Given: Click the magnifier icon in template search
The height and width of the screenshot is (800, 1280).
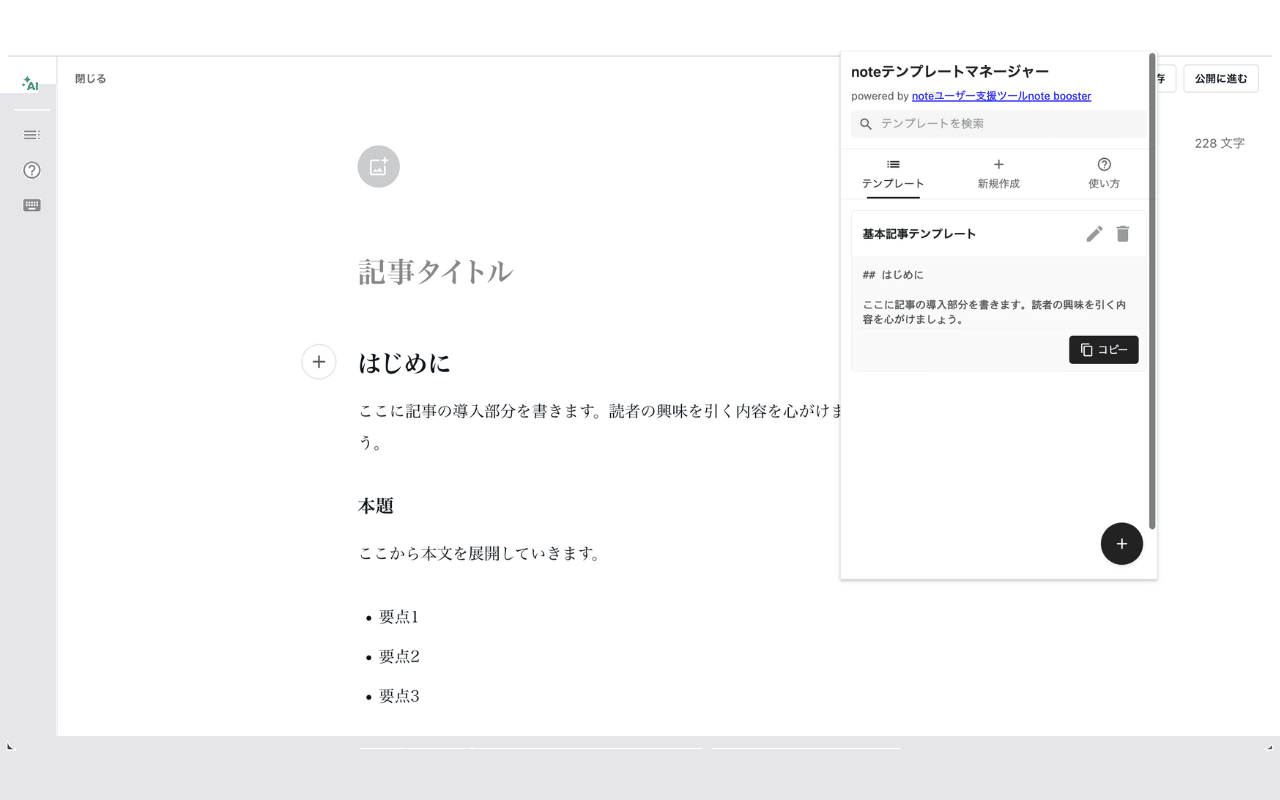Looking at the screenshot, I should point(866,123).
